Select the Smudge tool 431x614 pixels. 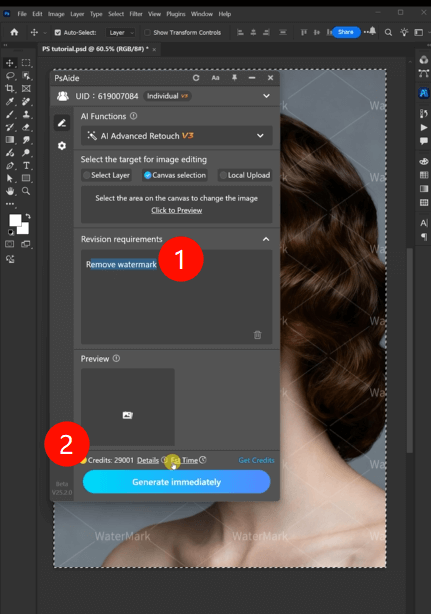pos(26,140)
